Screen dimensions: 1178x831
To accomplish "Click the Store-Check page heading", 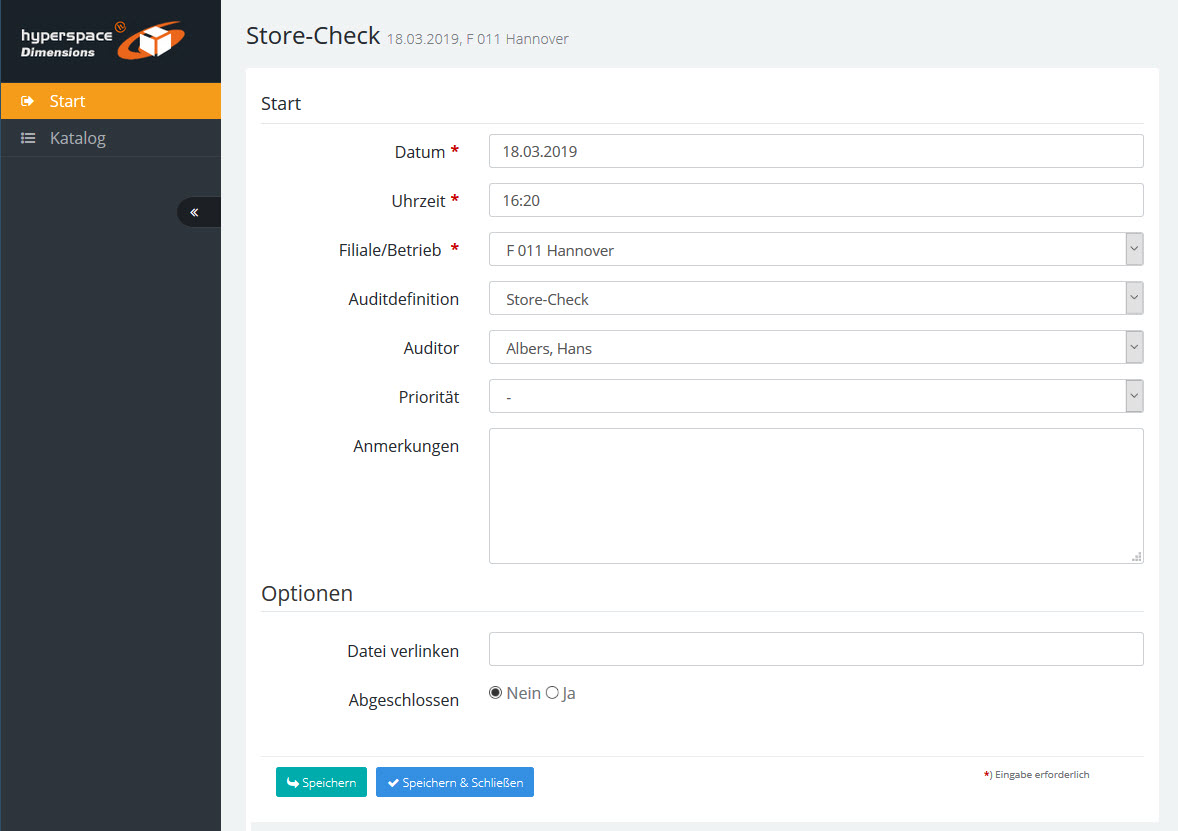I will coord(313,36).
